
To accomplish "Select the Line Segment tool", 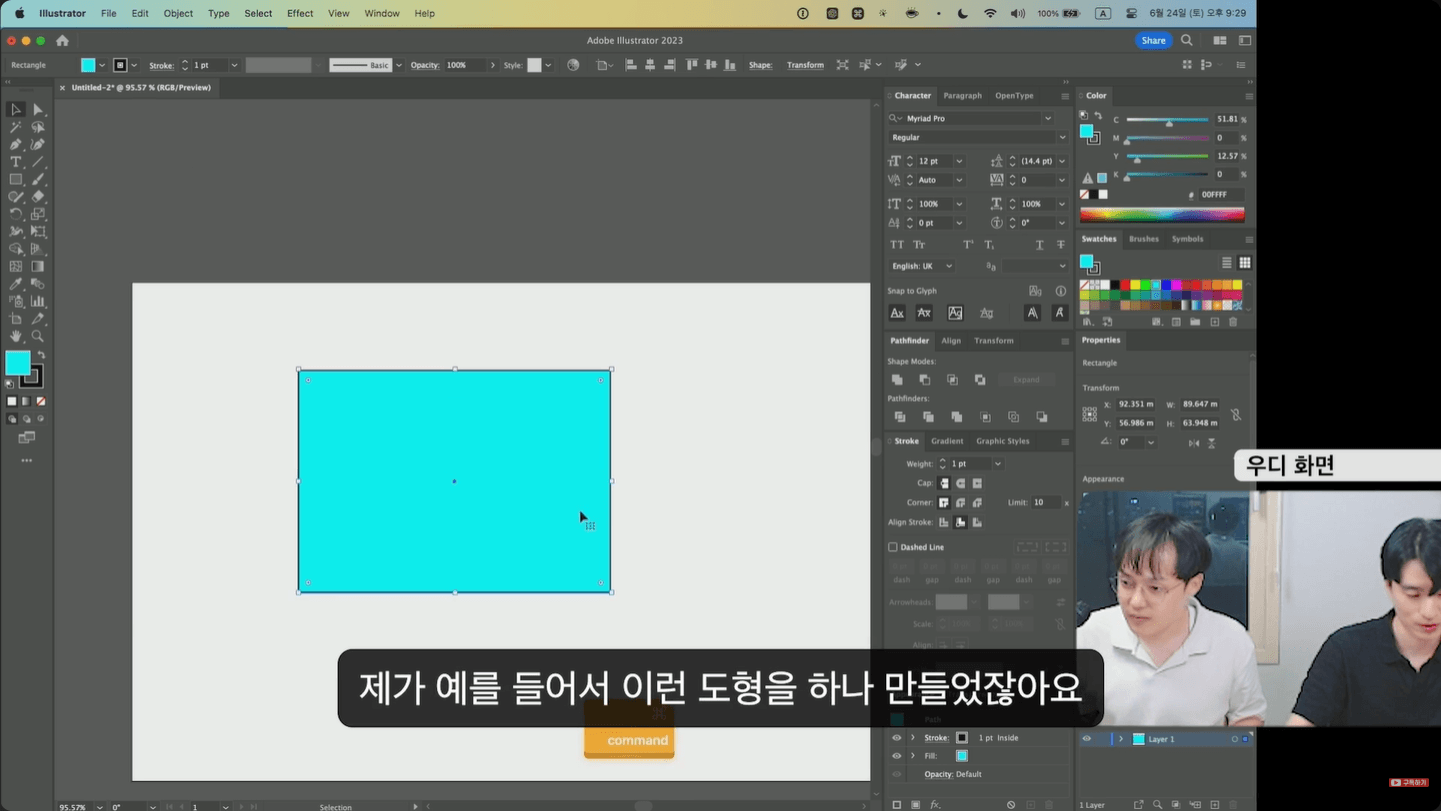I will [x=38, y=162].
